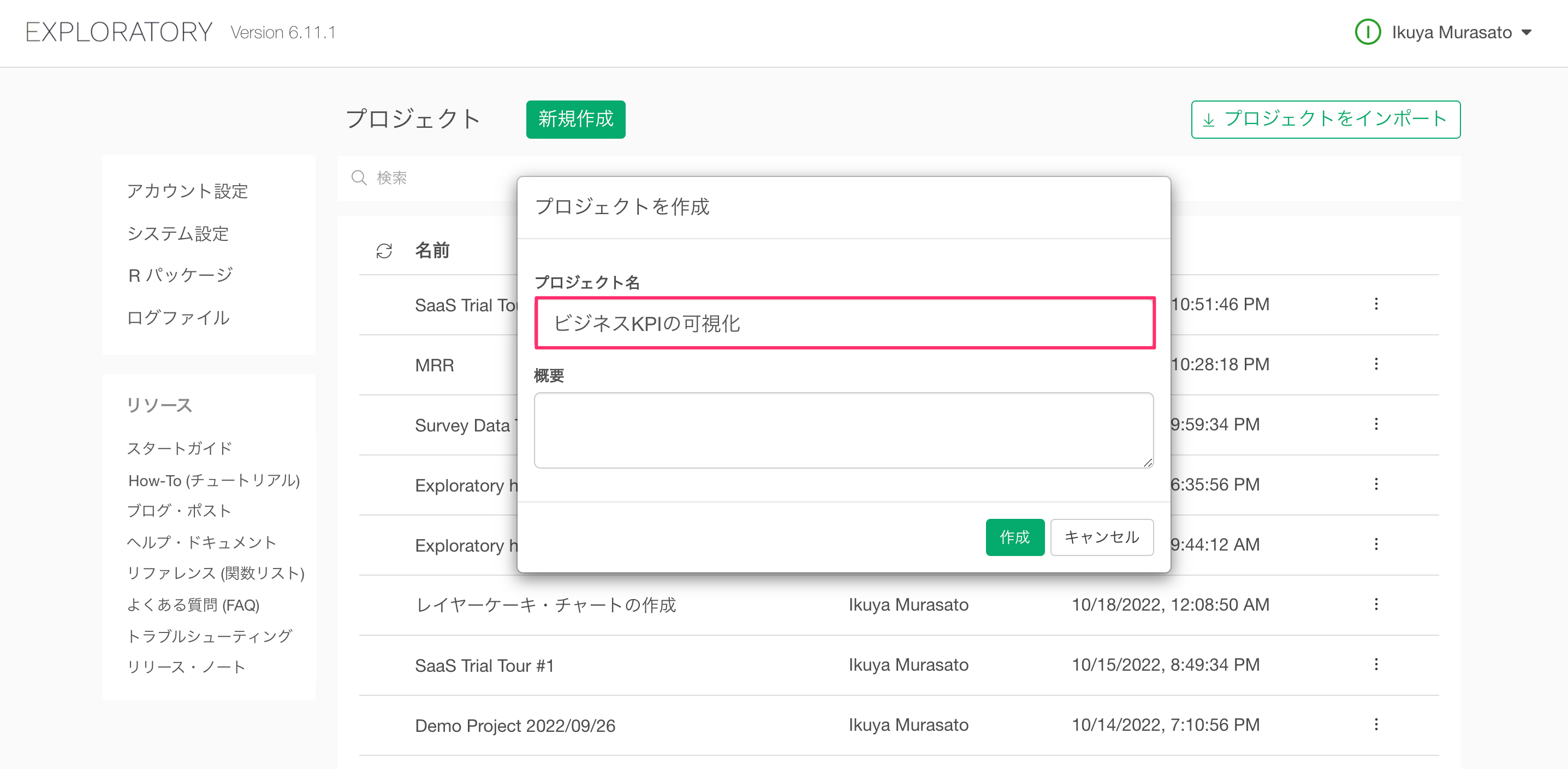The width and height of the screenshot is (1568, 769).
Task: Click the プロジェクトをインポート button
Action: 1325,120
